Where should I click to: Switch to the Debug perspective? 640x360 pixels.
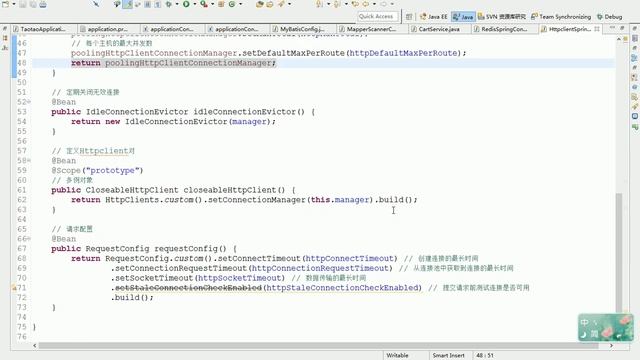[609, 17]
